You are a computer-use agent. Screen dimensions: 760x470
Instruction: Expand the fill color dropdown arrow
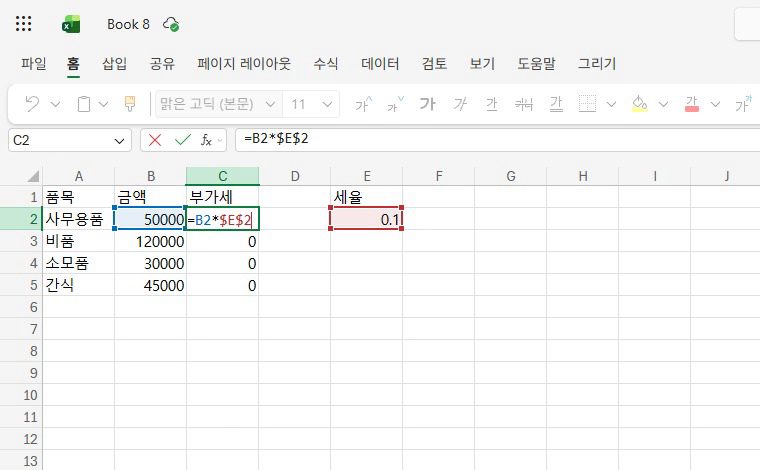[x=663, y=104]
